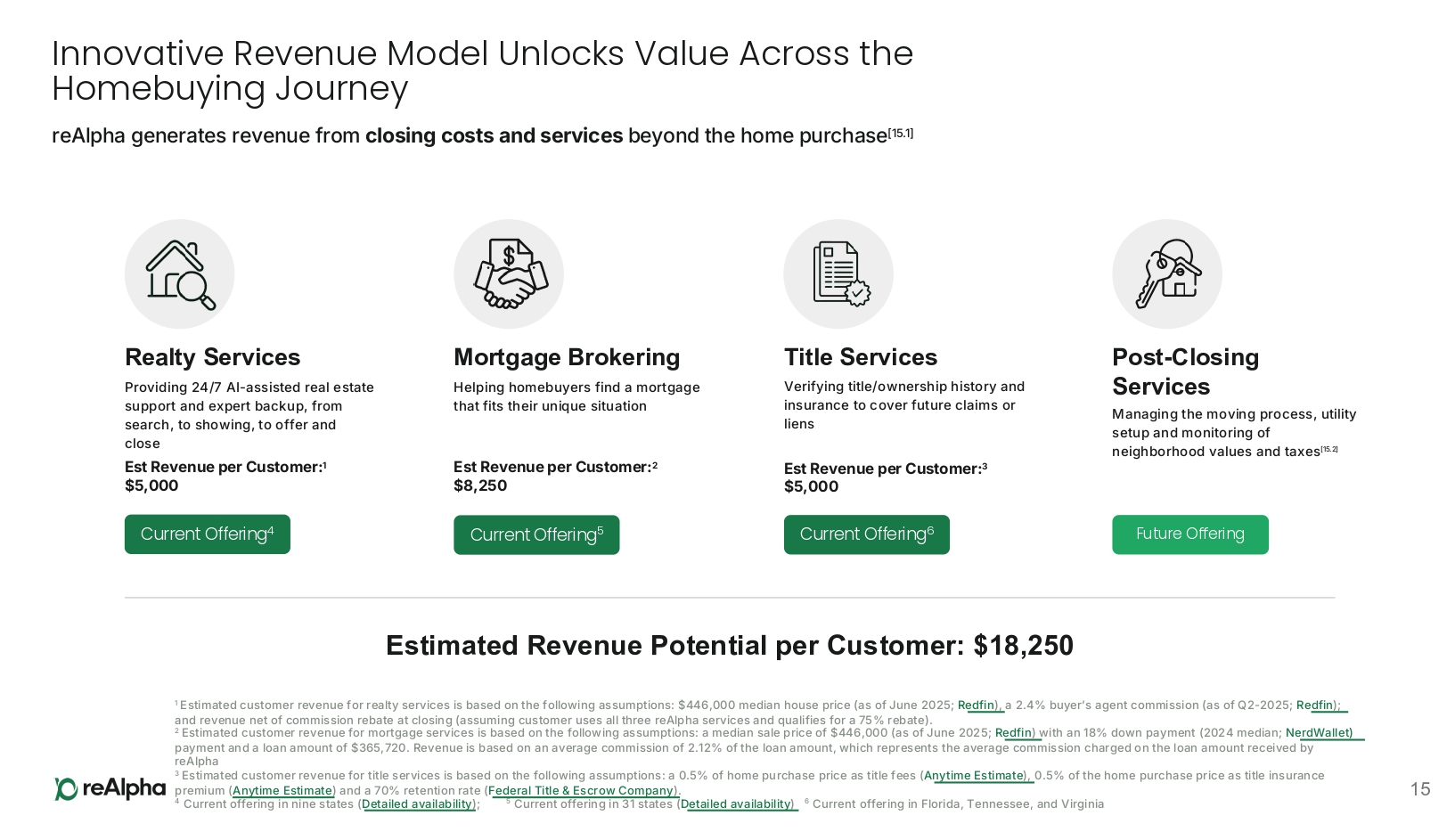This screenshot has height=840, width=1455.
Task: Click the Post-Closing Services keys icon
Action: pos(1167,274)
